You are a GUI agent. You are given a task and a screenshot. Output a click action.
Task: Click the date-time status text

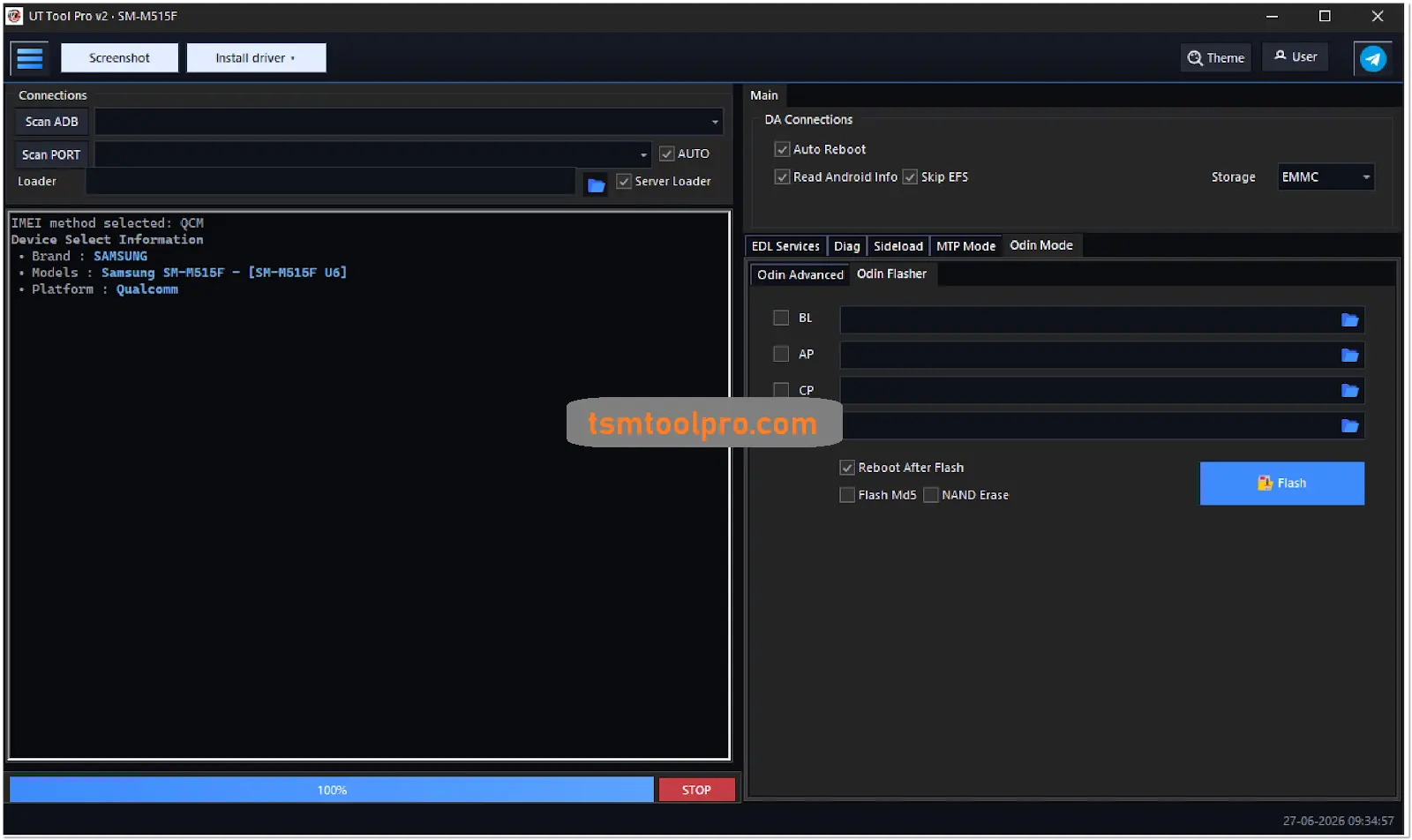[x=1338, y=821]
